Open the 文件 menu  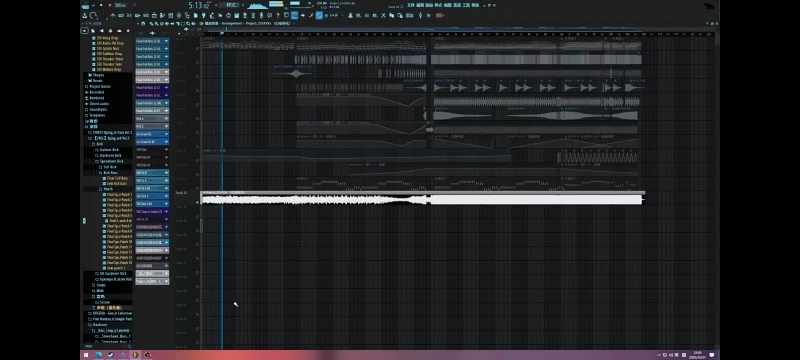[411, 5]
